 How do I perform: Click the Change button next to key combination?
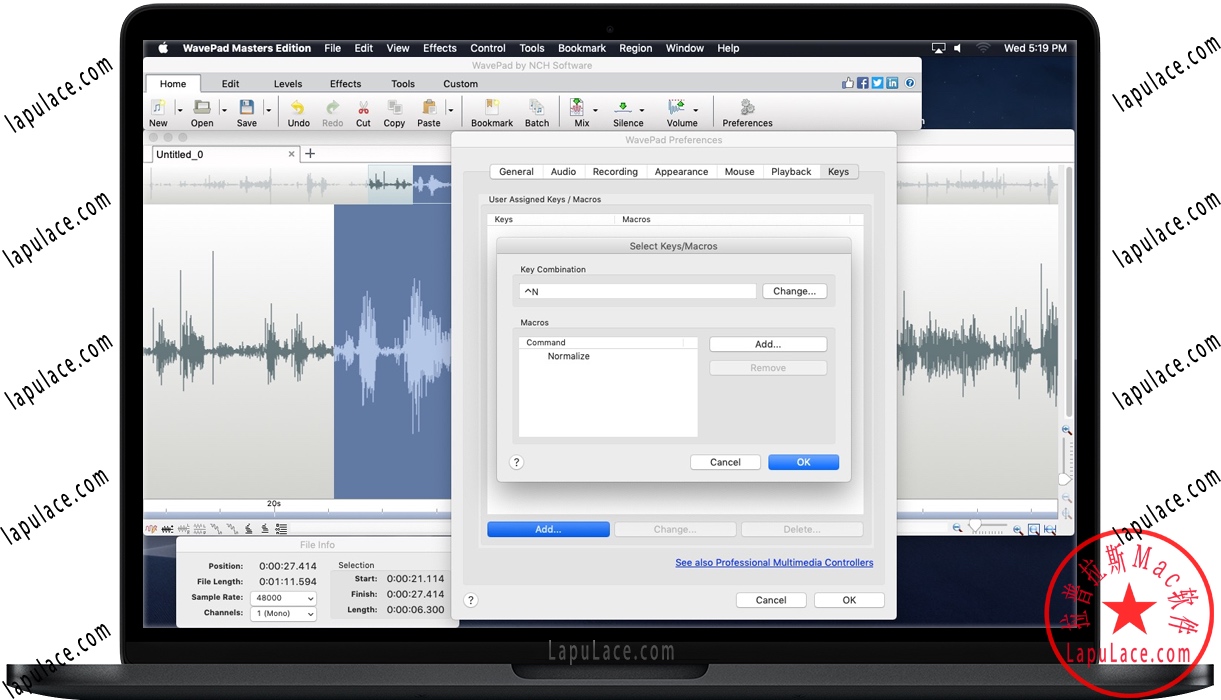tap(794, 291)
